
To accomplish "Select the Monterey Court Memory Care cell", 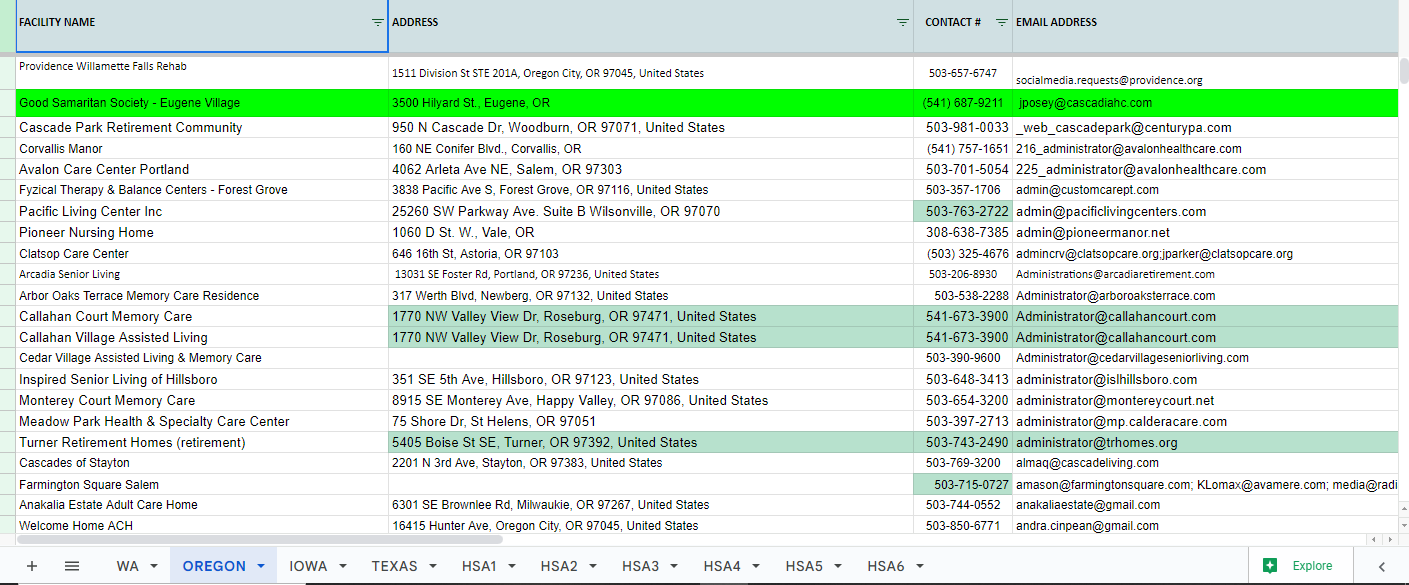I will coord(202,400).
